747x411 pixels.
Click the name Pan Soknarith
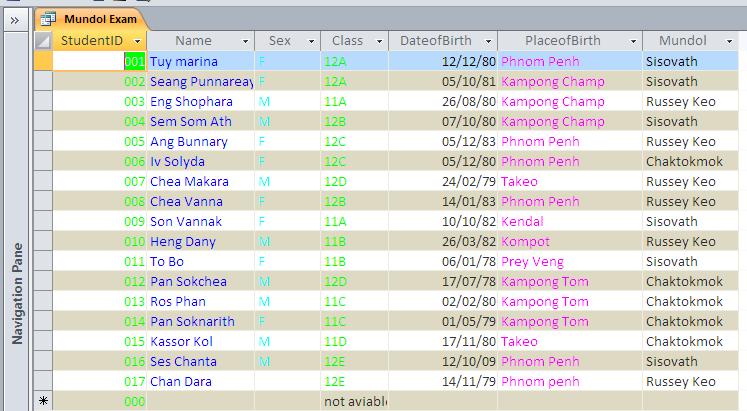point(192,321)
